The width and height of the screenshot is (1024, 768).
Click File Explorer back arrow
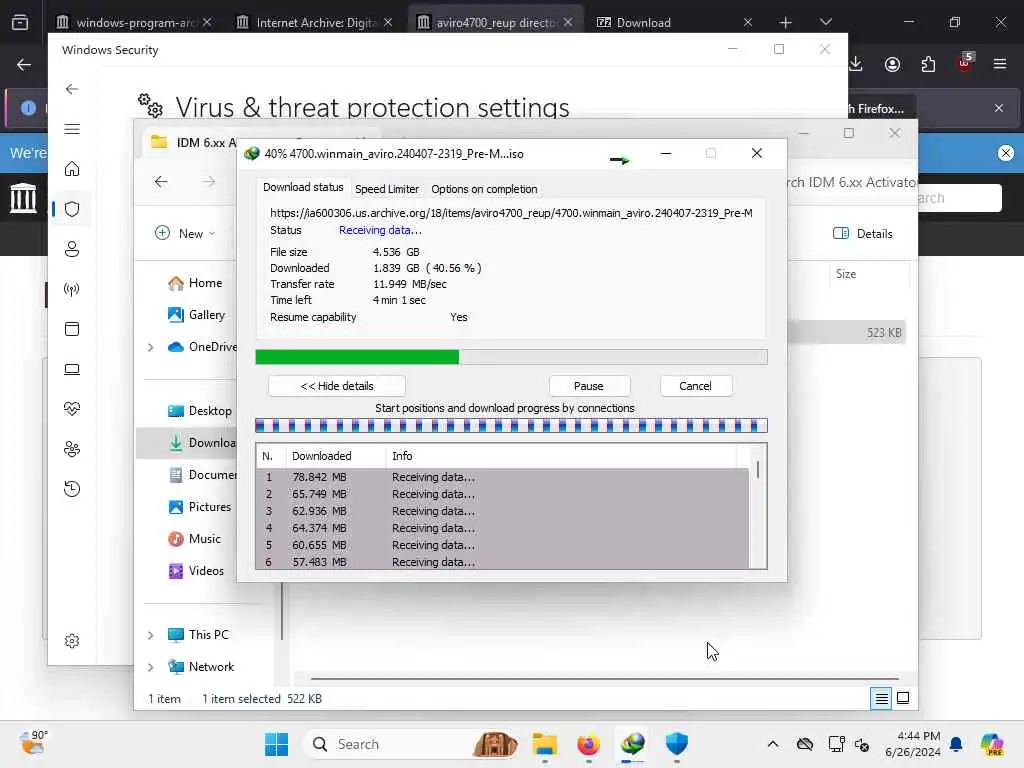coord(161,182)
